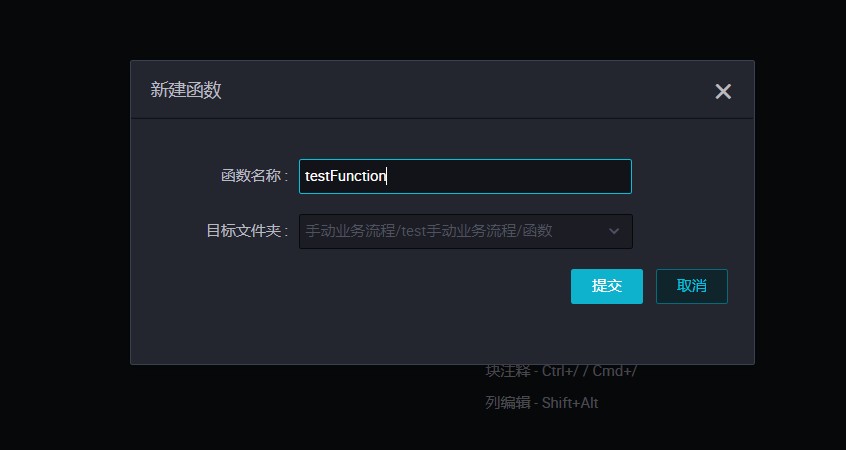Select the 手动业务流程/test手动业务流程/函数 path text

[429, 231]
